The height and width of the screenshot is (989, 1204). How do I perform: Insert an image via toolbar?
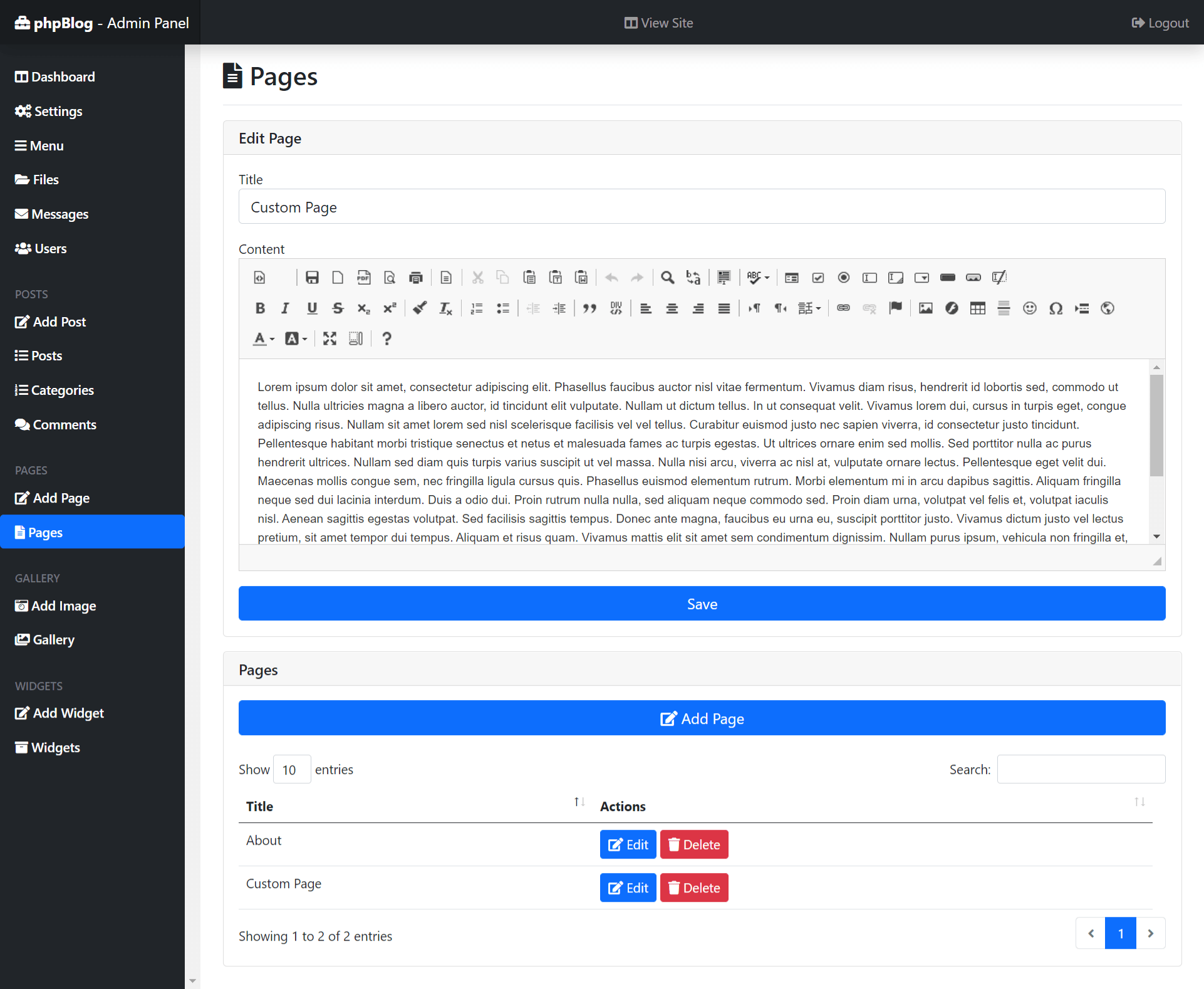(x=925, y=308)
